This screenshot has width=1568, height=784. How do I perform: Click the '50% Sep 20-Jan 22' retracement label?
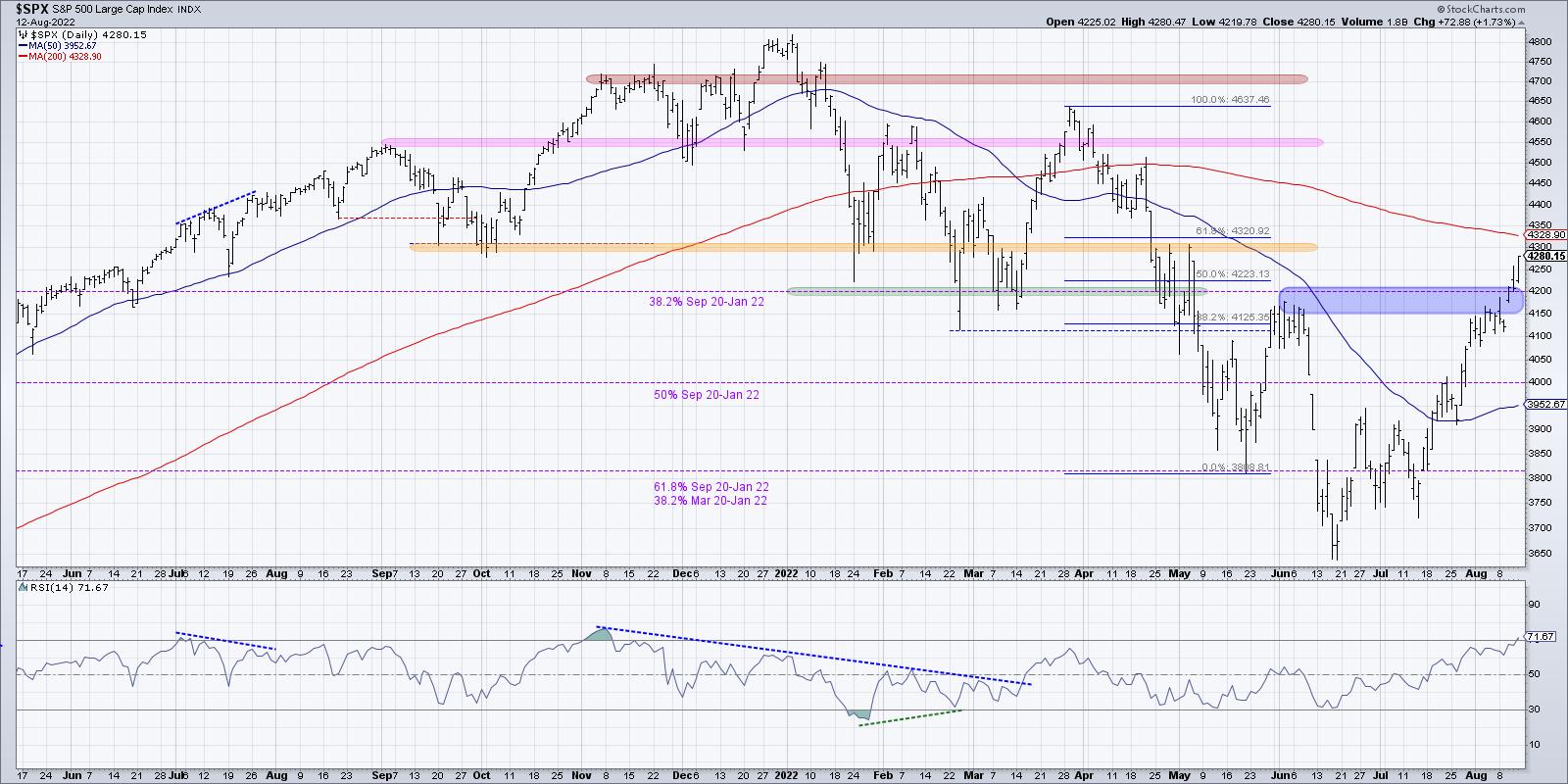[706, 395]
